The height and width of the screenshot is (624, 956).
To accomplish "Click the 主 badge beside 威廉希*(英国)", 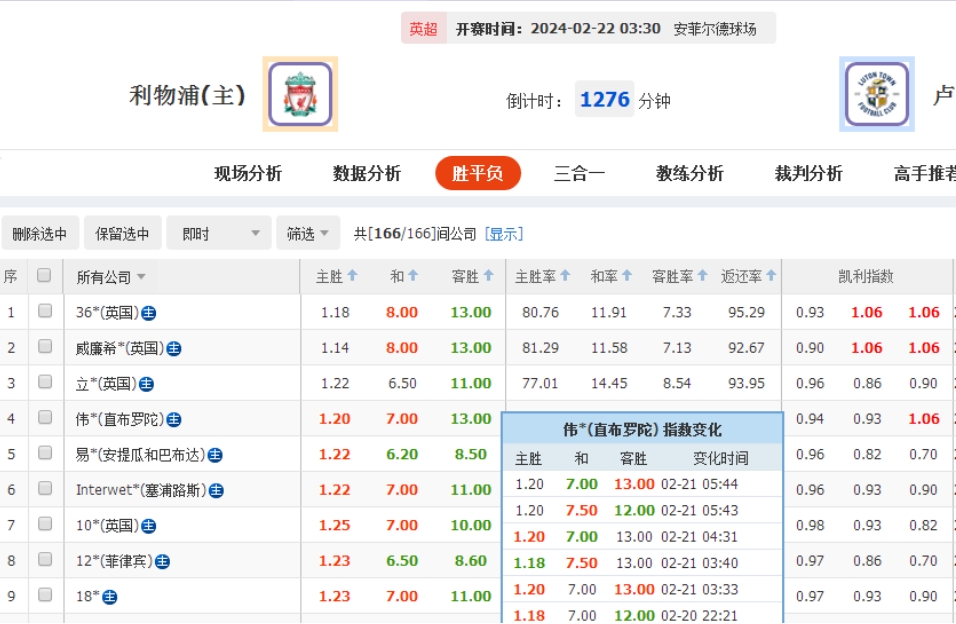I will 174,349.
